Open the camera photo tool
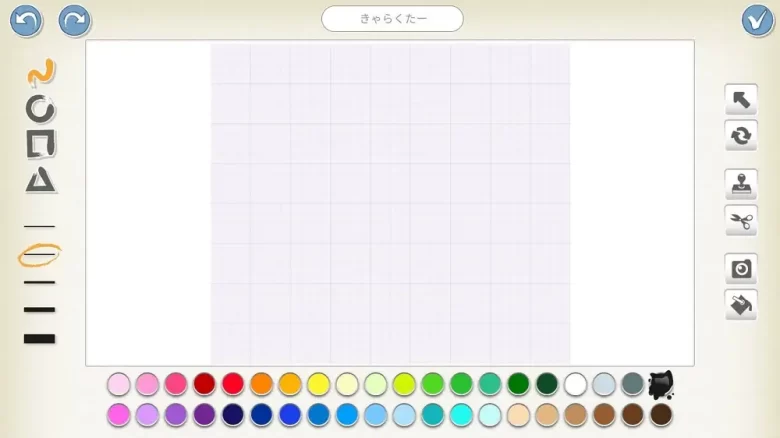Image resolution: width=780 pixels, height=438 pixels. tap(741, 269)
